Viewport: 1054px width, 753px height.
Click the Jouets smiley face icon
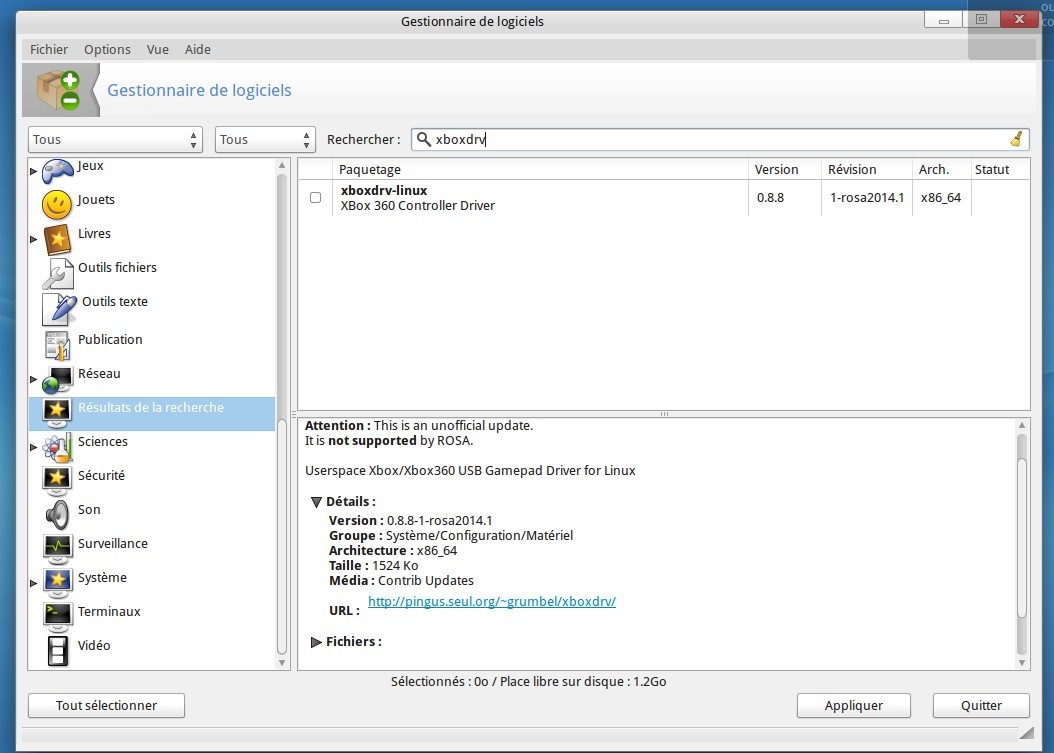pyautogui.click(x=57, y=204)
